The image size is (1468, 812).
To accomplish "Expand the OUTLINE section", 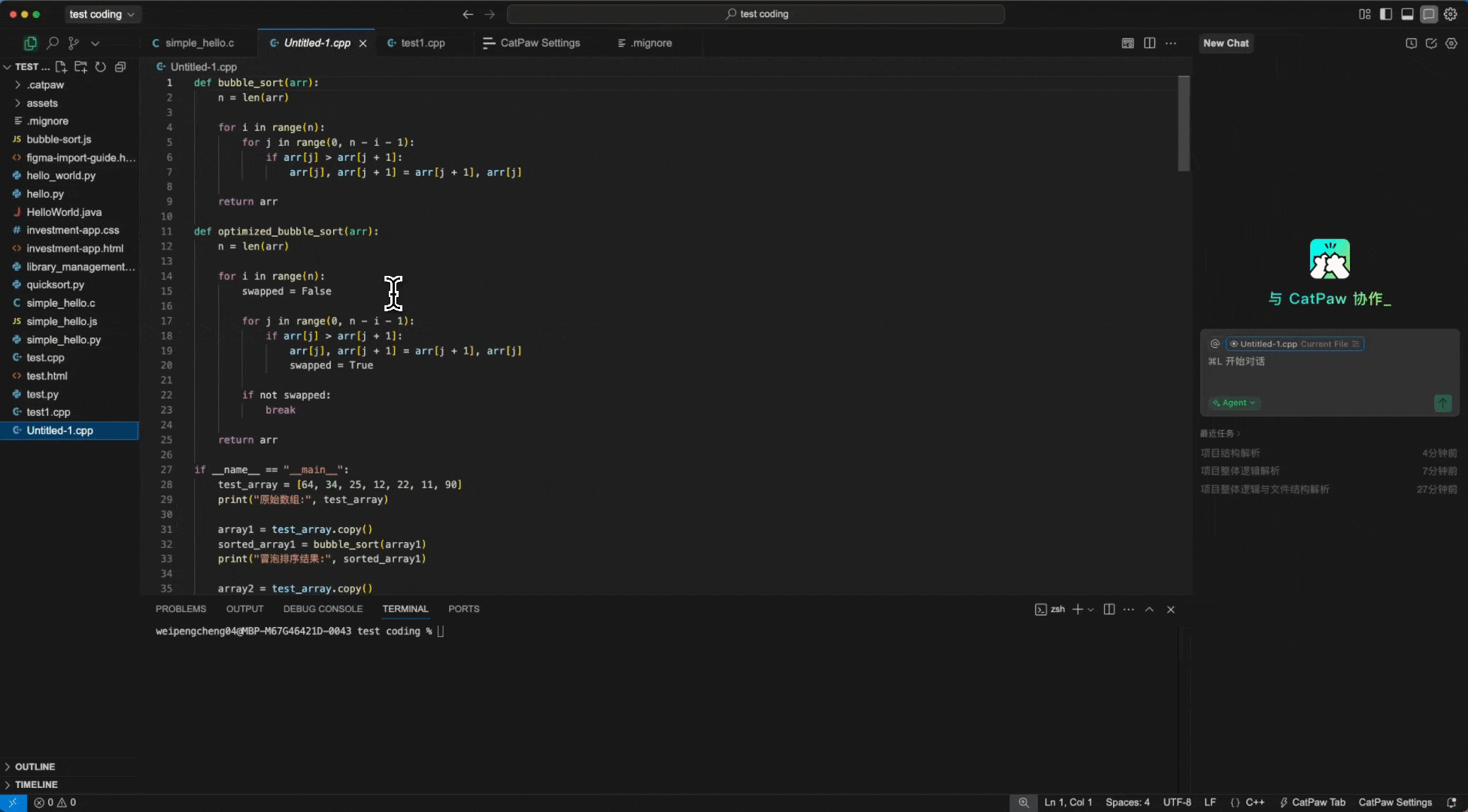I will (35, 767).
